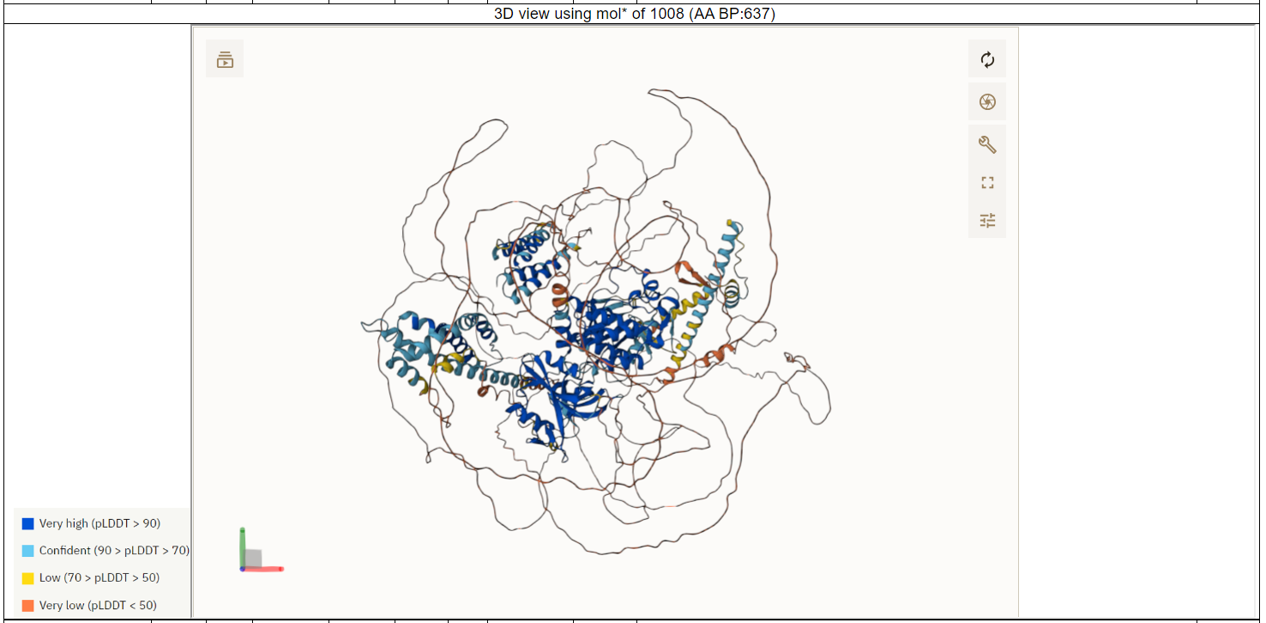Click the light blue Confident swatch
The height and width of the screenshot is (623, 1266).
[28, 550]
